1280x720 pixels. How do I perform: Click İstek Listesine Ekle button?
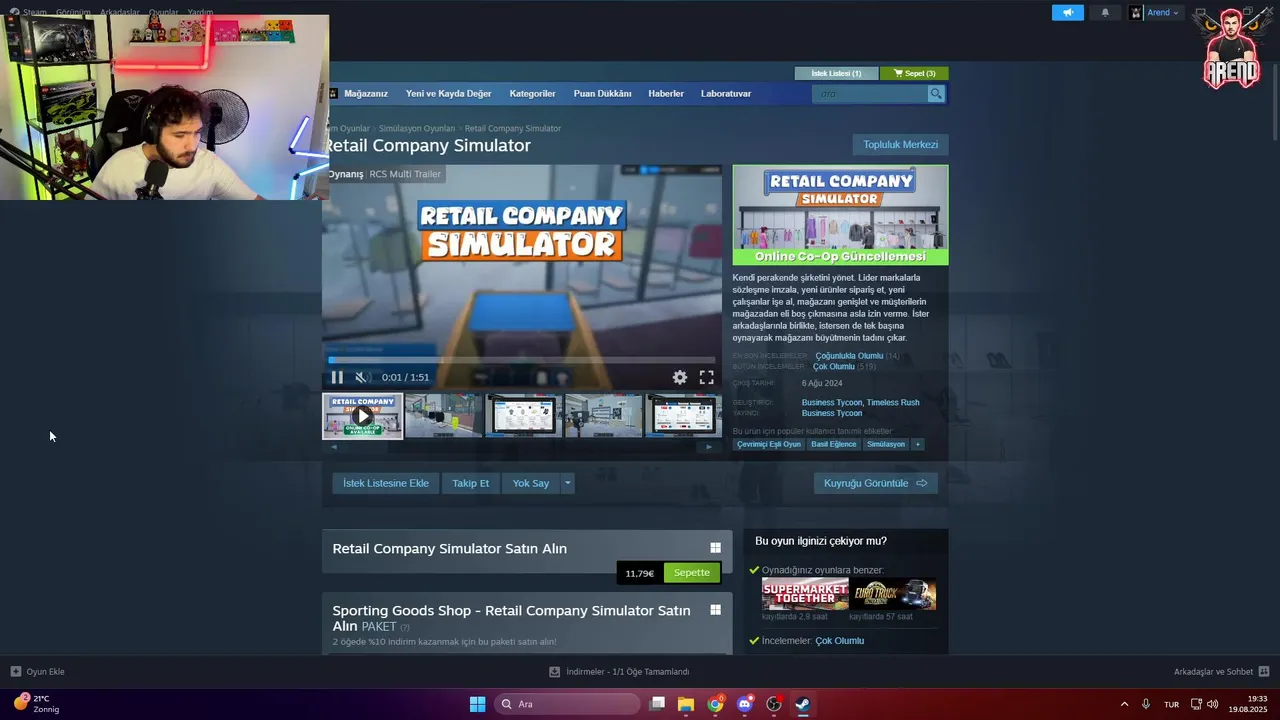(386, 483)
